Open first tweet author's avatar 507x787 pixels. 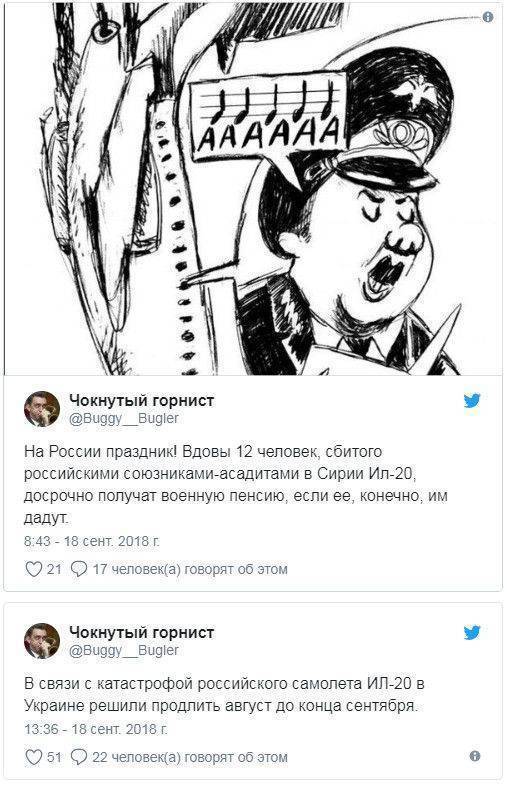[x=42, y=409]
